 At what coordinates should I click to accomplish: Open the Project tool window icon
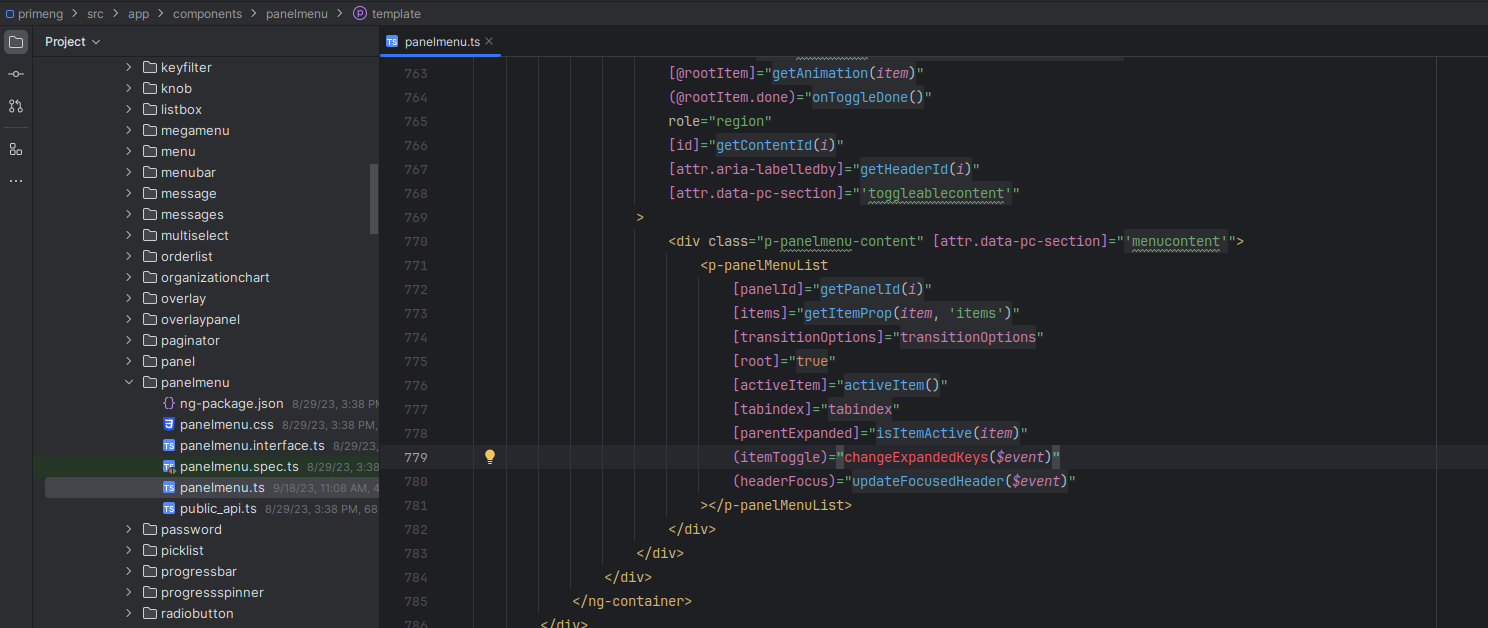pyautogui.click(x=15, y=41)
